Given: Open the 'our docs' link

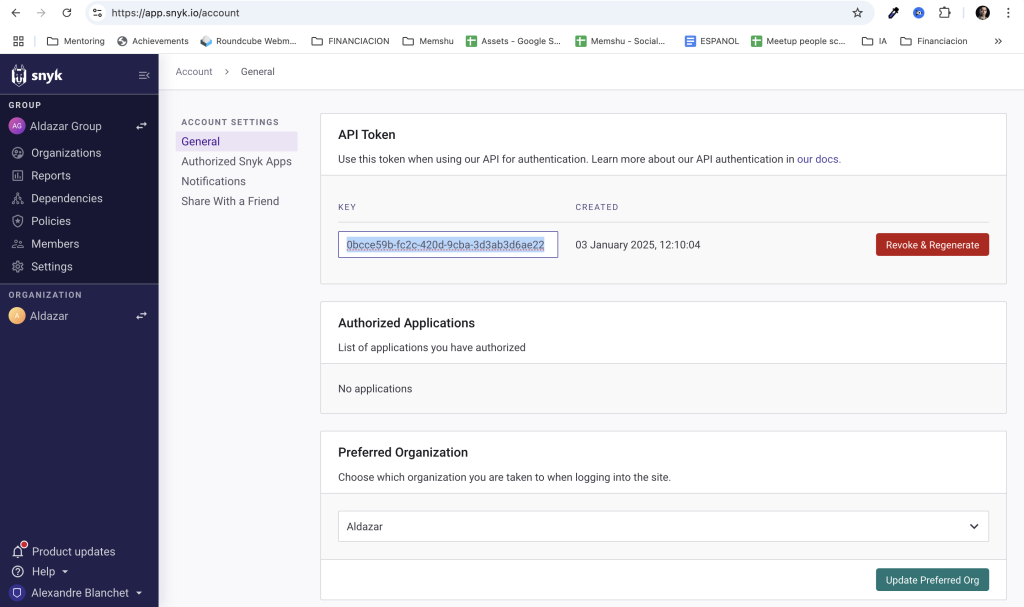Looking at the screenshot, I should point(818,159).
